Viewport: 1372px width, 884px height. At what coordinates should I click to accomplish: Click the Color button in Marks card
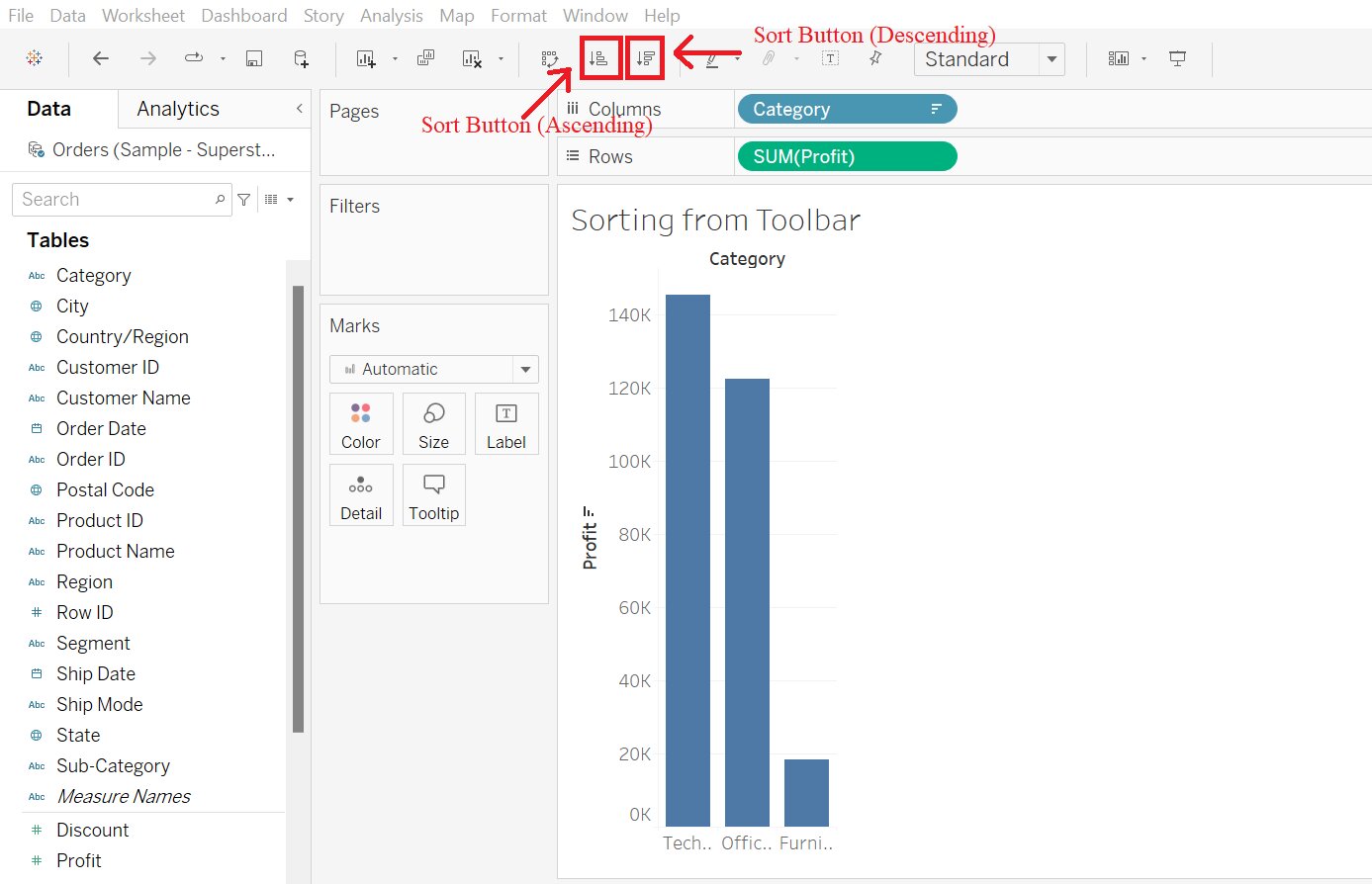click(361, 423)
